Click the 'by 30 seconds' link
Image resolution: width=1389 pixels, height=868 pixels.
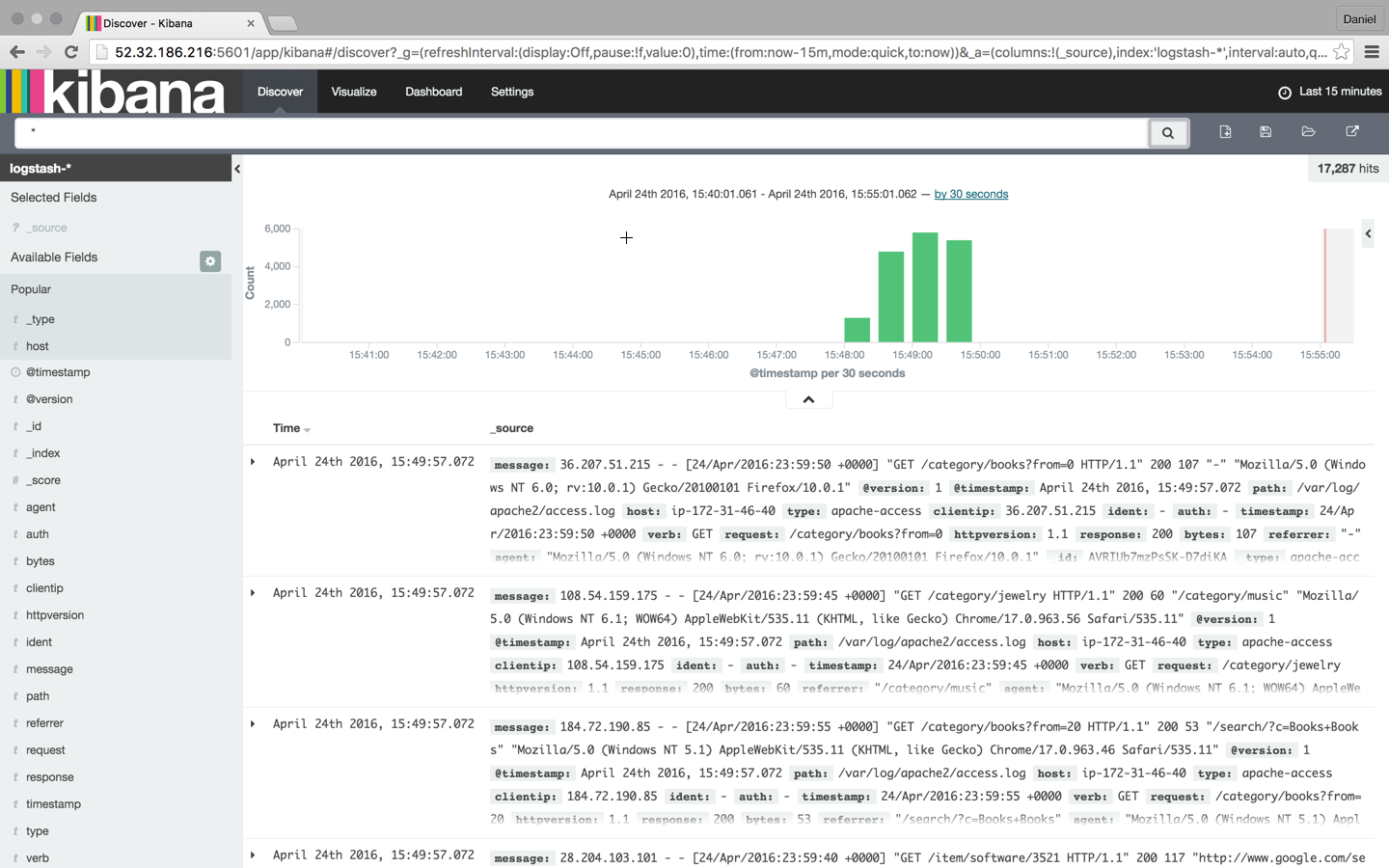tap(970, 194)
